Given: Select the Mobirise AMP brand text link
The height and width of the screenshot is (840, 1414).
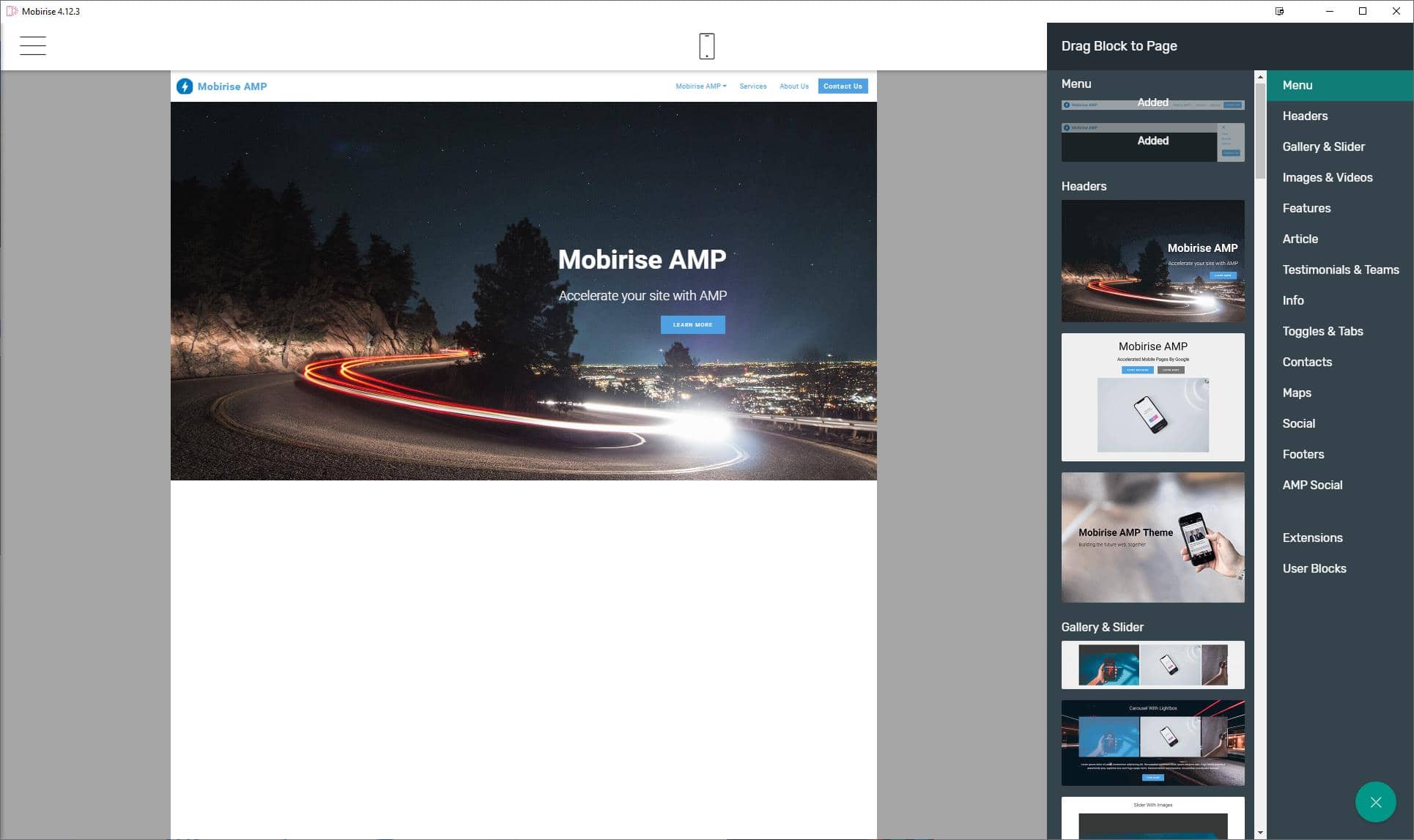Looking at the screenshot, I should tap(232, 86).
